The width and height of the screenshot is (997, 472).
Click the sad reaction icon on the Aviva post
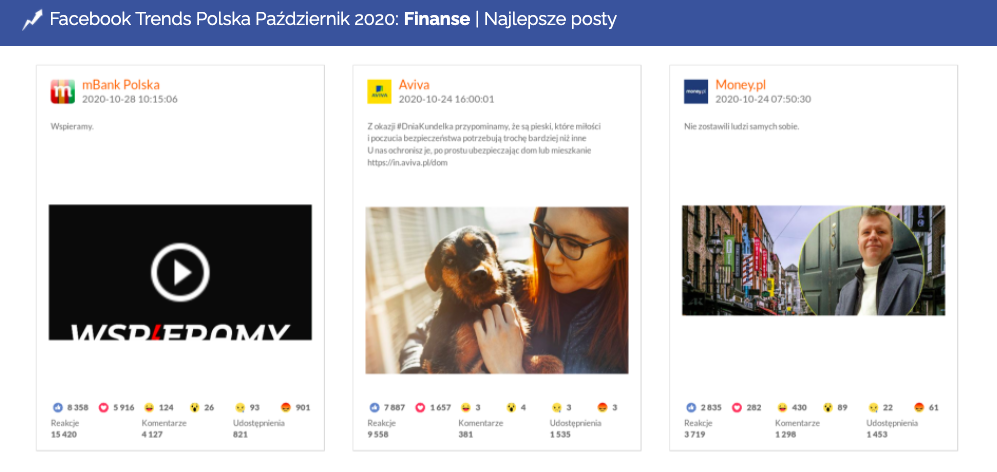click(559, 408)
